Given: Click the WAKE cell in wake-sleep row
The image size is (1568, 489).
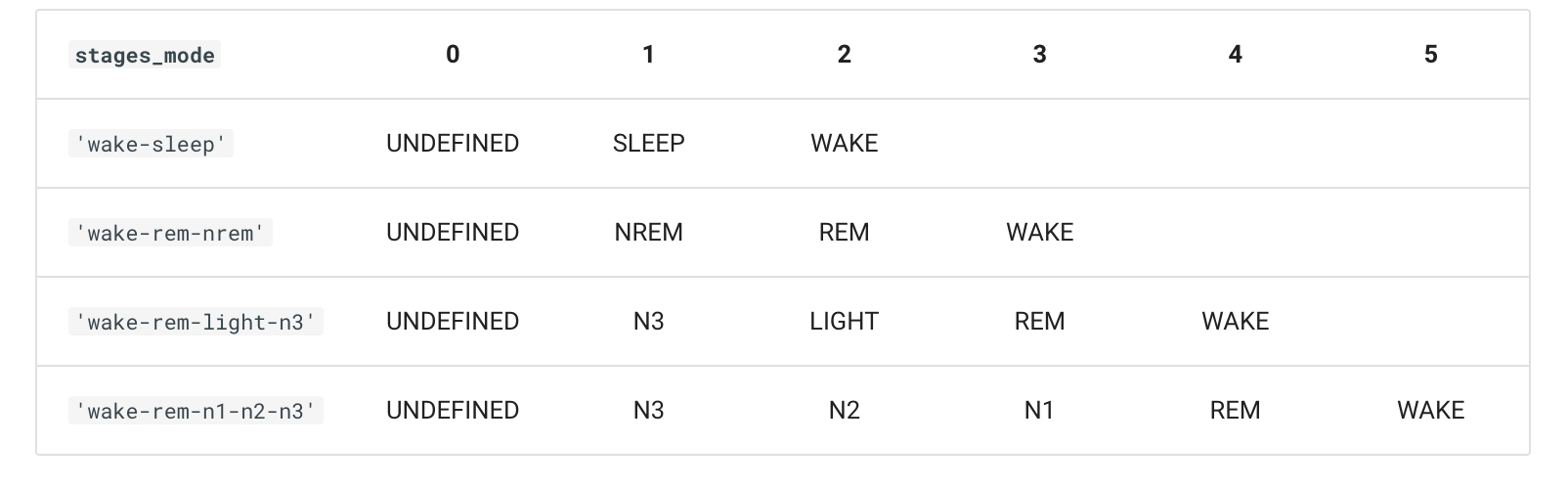Looking at the screenshot, I should [x=844, y=144].
